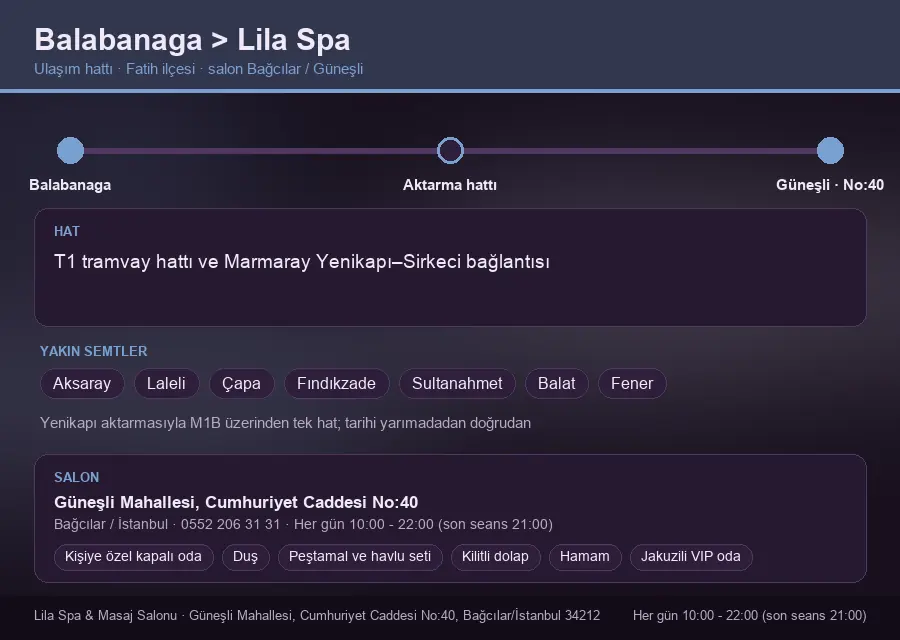
Task: Pick the Sultanahmet chip
Action: point(457,383)
